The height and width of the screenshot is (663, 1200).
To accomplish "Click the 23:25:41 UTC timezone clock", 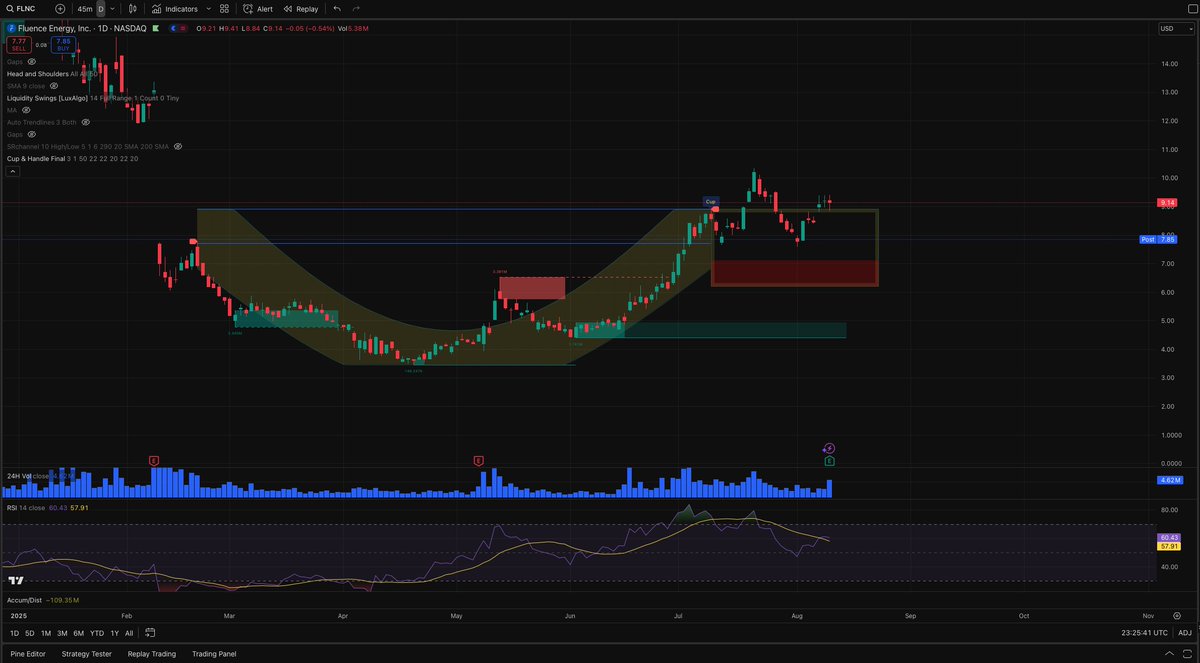I will coord(1145,633).
